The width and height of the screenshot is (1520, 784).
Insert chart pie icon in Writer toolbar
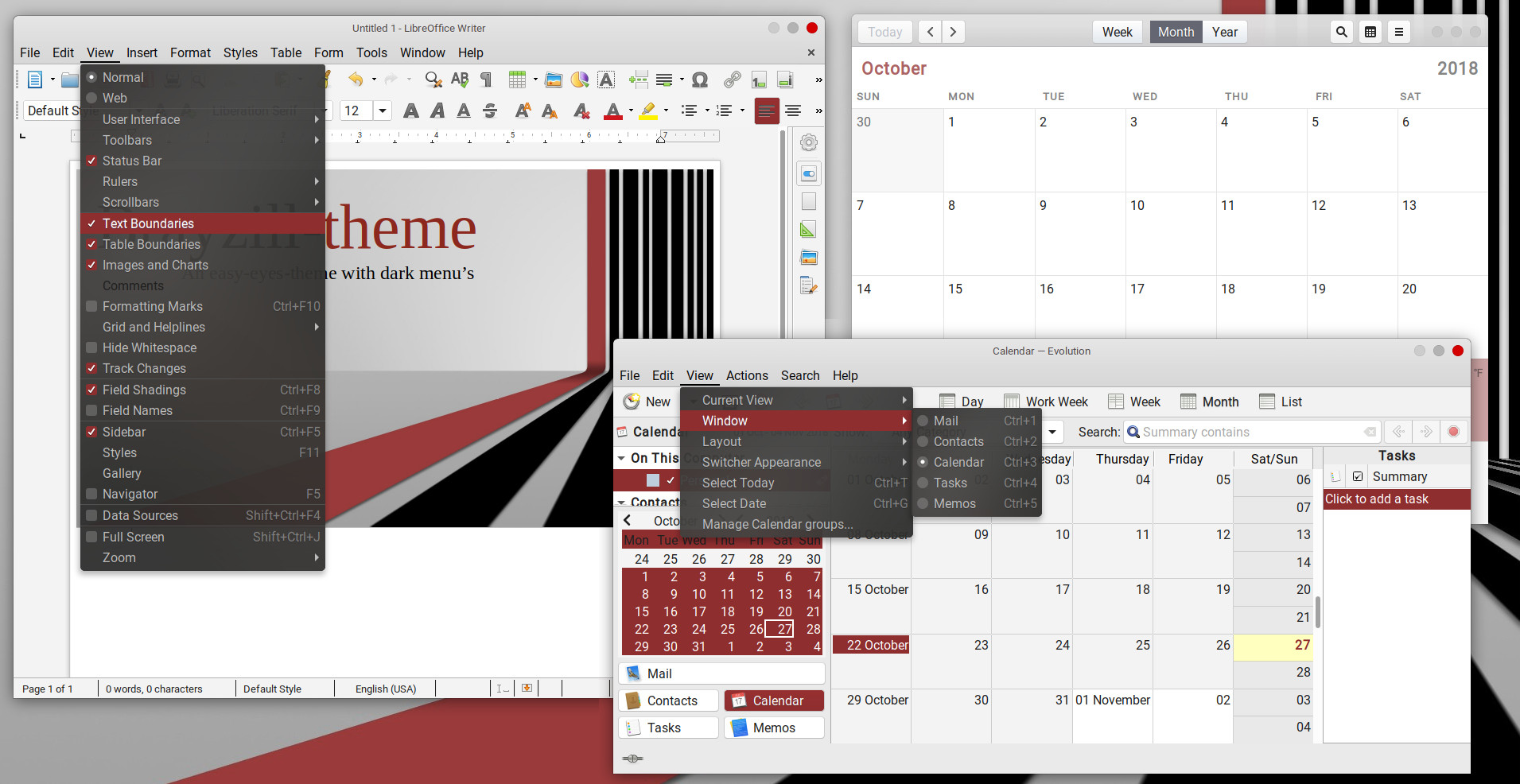580,79
